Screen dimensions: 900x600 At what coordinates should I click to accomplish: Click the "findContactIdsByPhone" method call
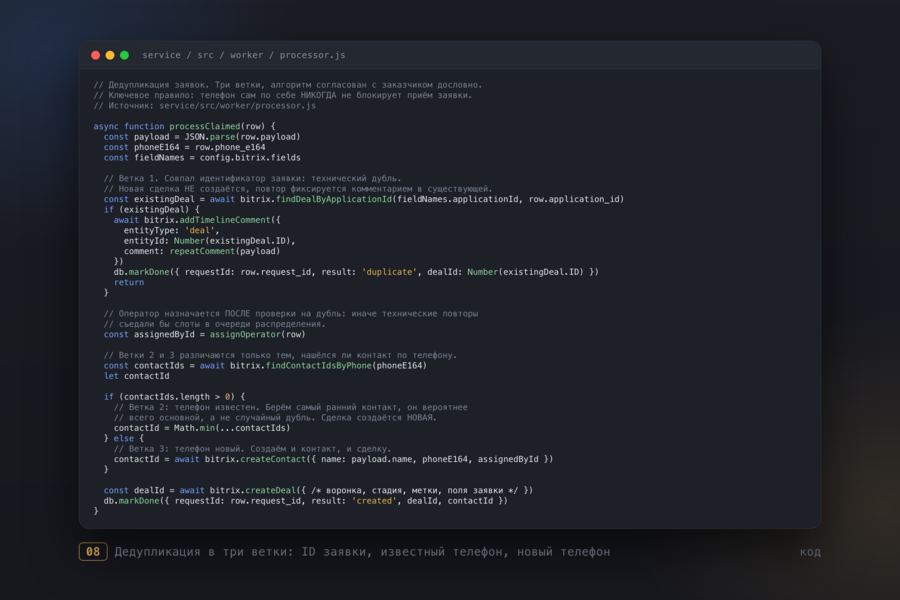319,365
